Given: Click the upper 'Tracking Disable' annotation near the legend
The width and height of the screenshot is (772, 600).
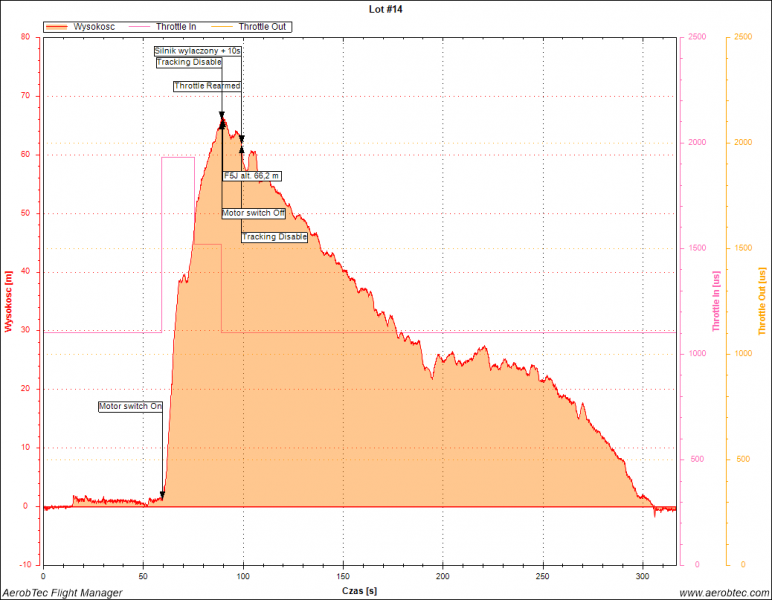Looking at the screenshot, I should coord(189,62).
